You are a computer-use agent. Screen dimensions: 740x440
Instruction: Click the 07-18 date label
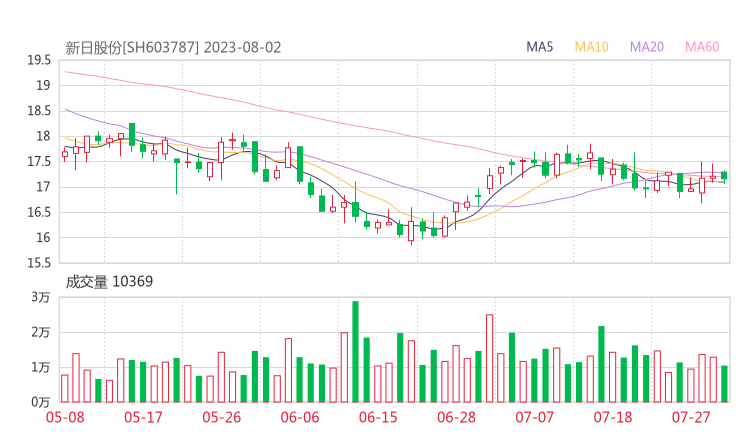point(613,417)
